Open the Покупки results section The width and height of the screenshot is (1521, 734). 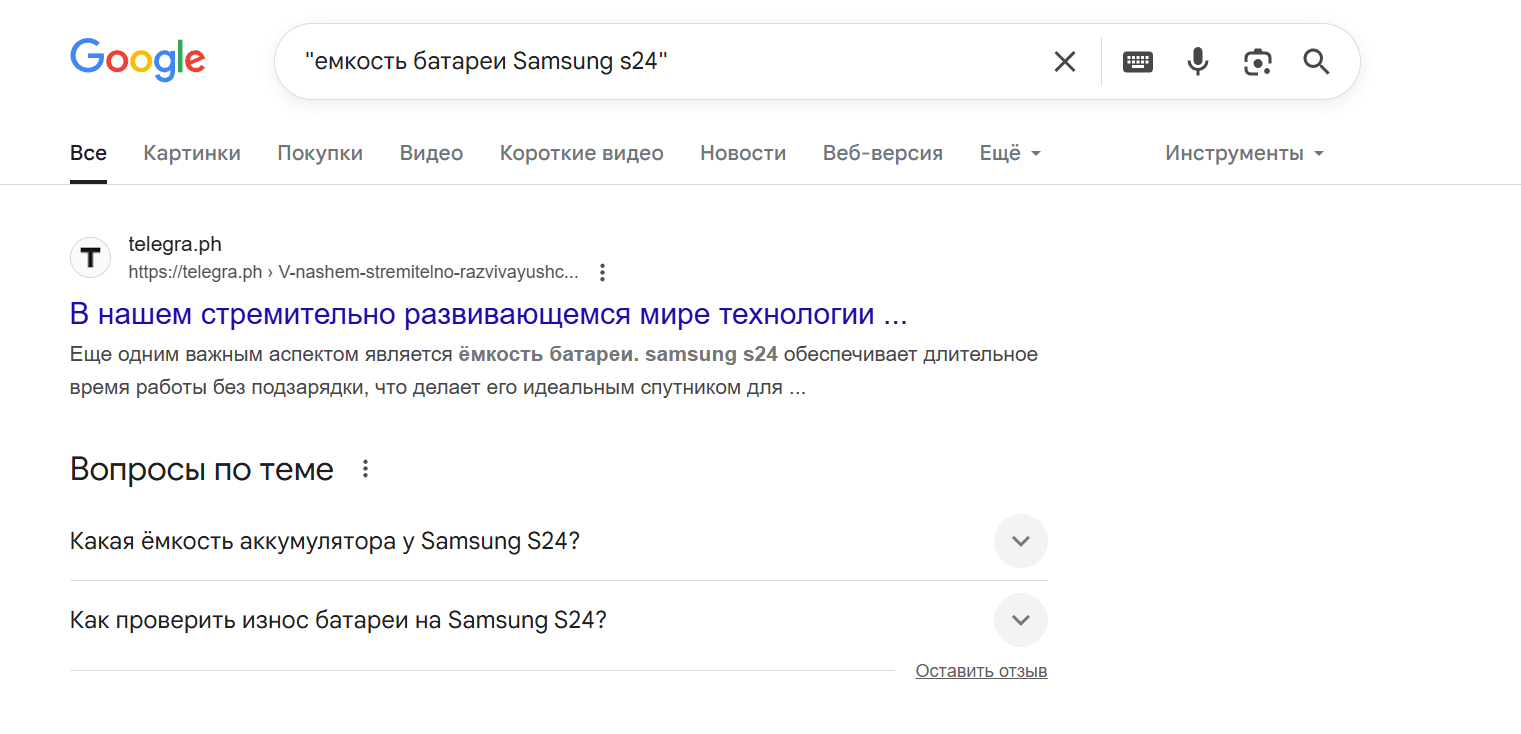coord(320,152)
